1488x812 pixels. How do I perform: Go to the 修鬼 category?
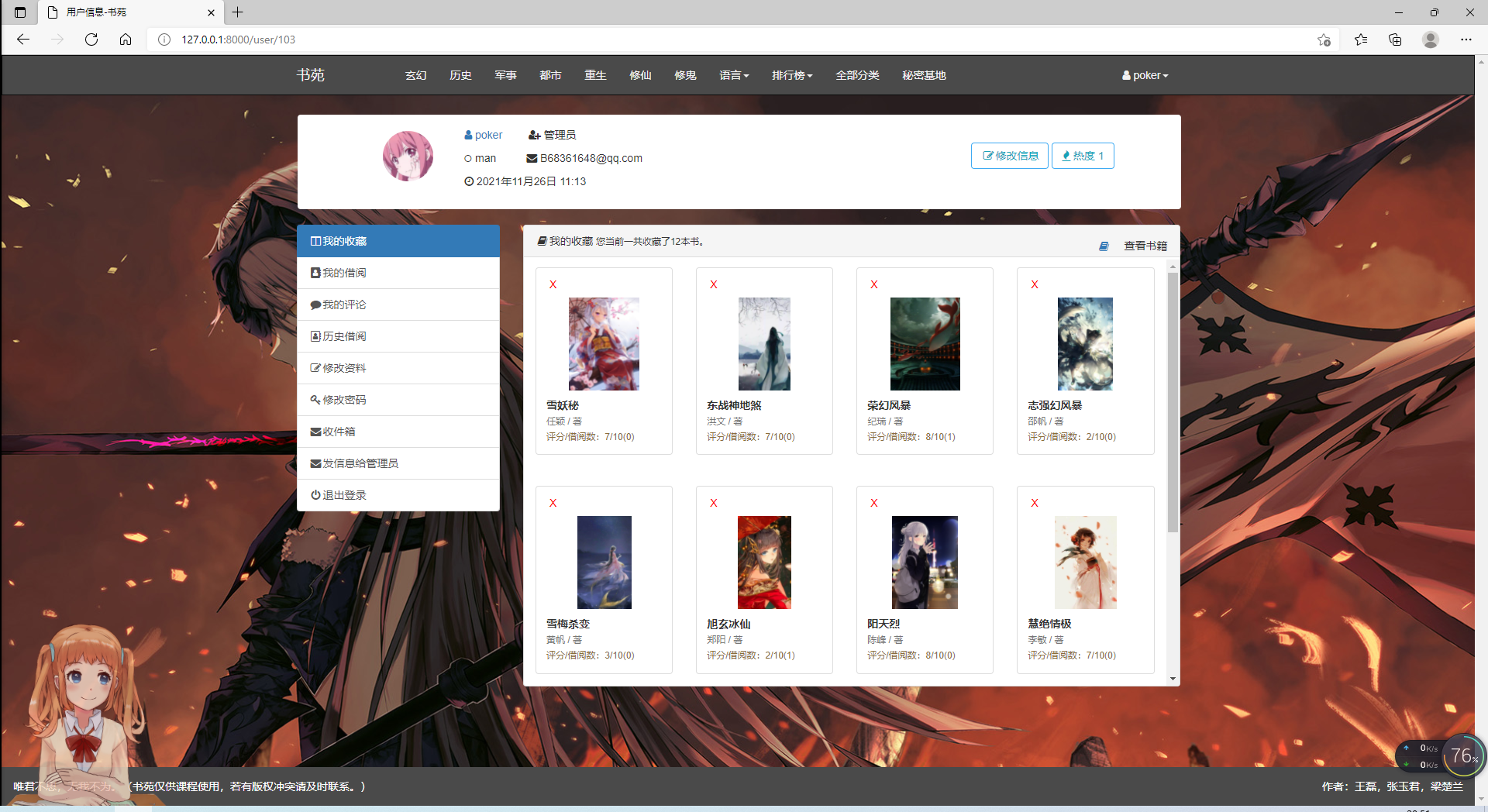pyautogui.click(x=686, y=75)
